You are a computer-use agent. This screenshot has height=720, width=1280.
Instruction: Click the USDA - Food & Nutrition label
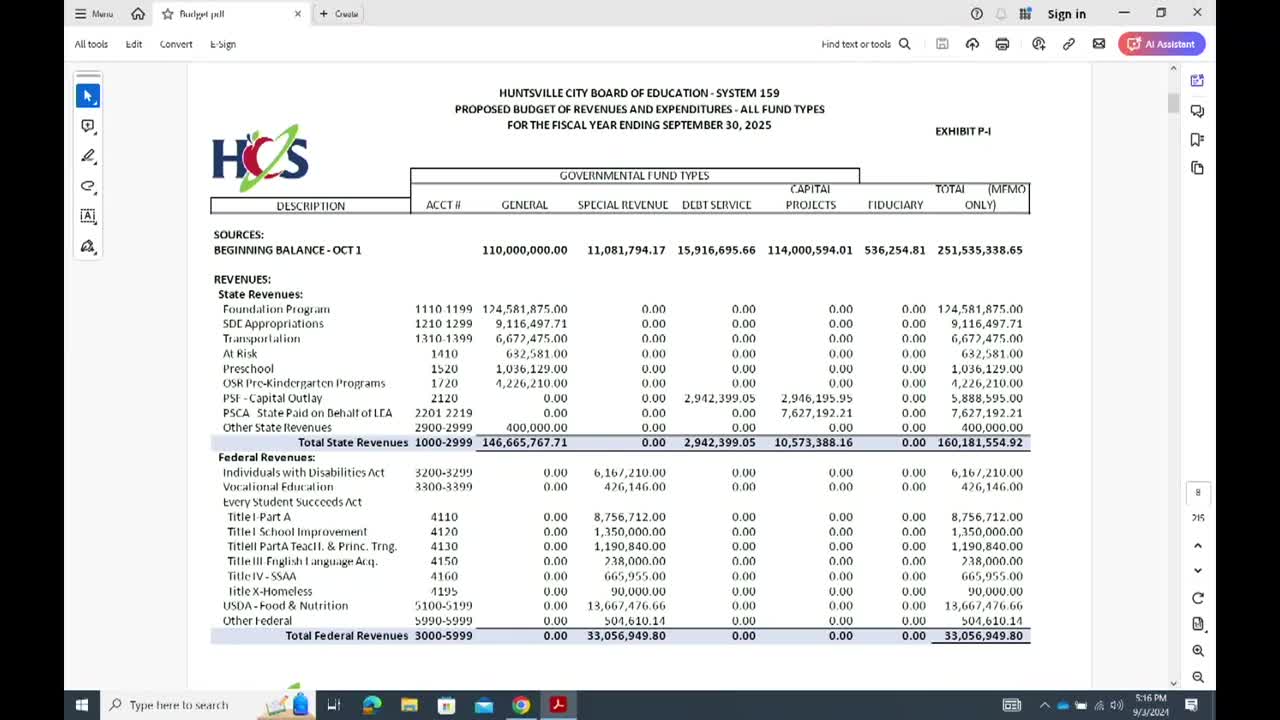285,606
